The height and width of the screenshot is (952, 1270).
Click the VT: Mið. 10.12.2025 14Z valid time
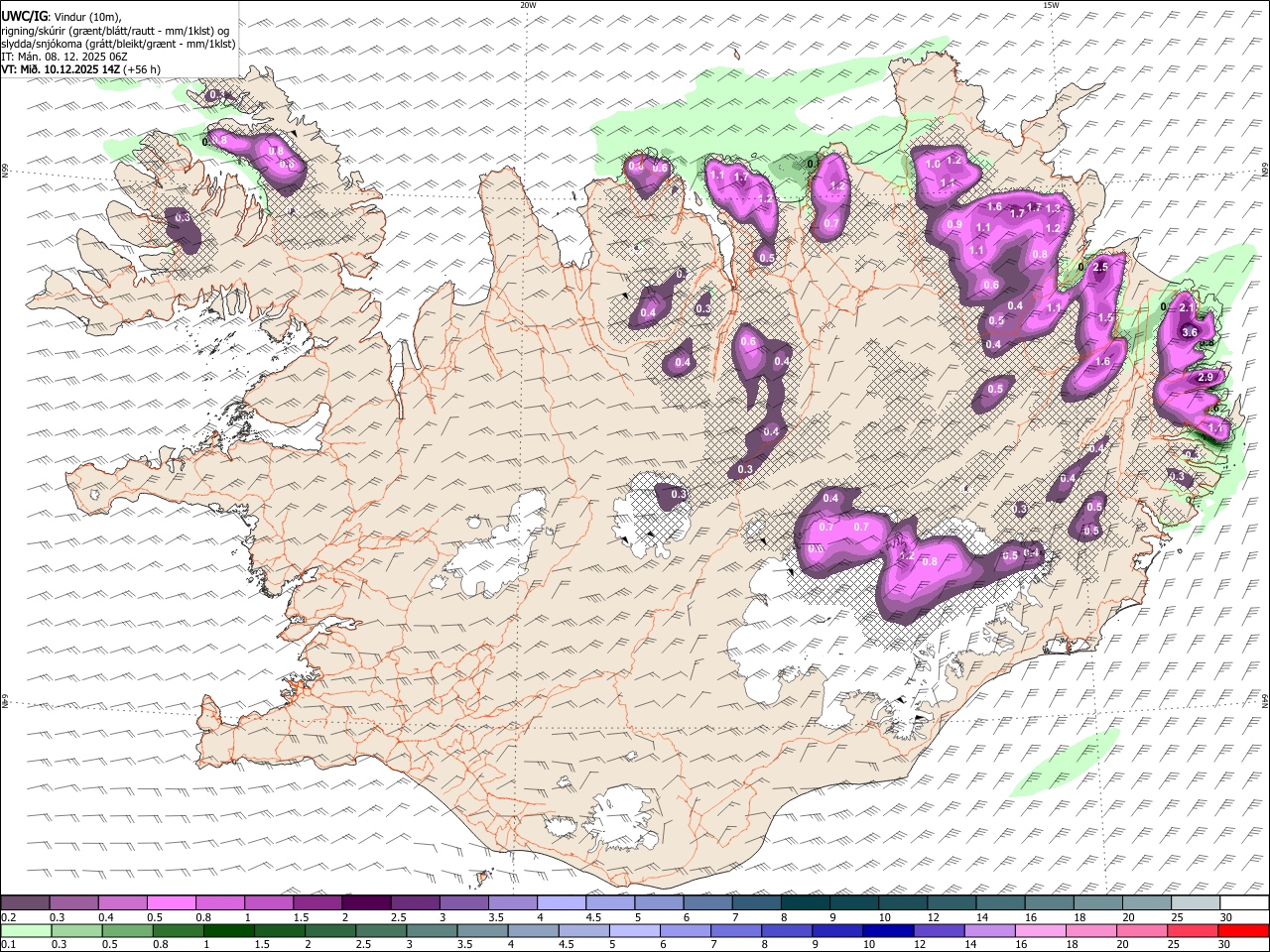(x=60, y=69)
